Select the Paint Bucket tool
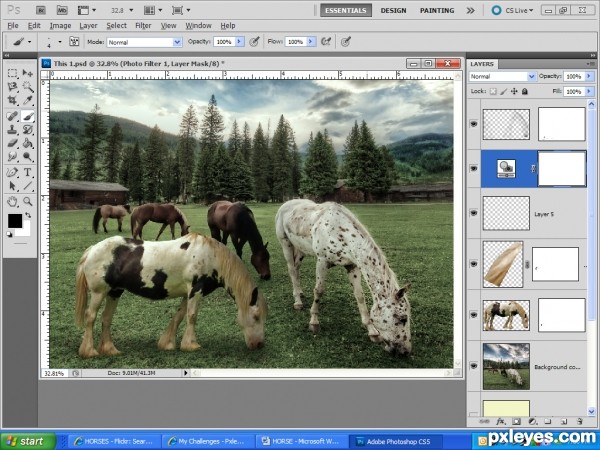600x450 pixels. click(x=27, y=143)
